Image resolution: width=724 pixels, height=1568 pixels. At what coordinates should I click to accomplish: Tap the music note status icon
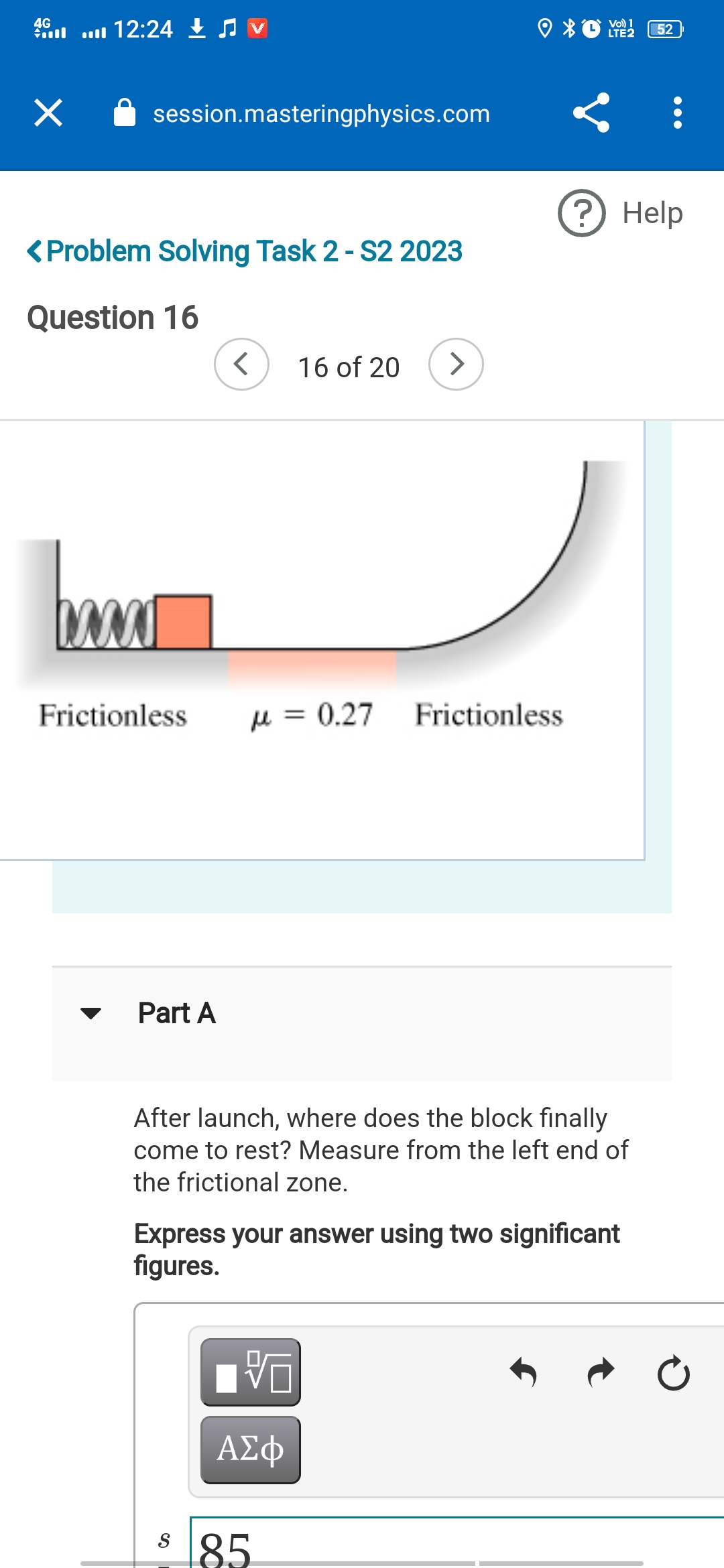[227, 28]
